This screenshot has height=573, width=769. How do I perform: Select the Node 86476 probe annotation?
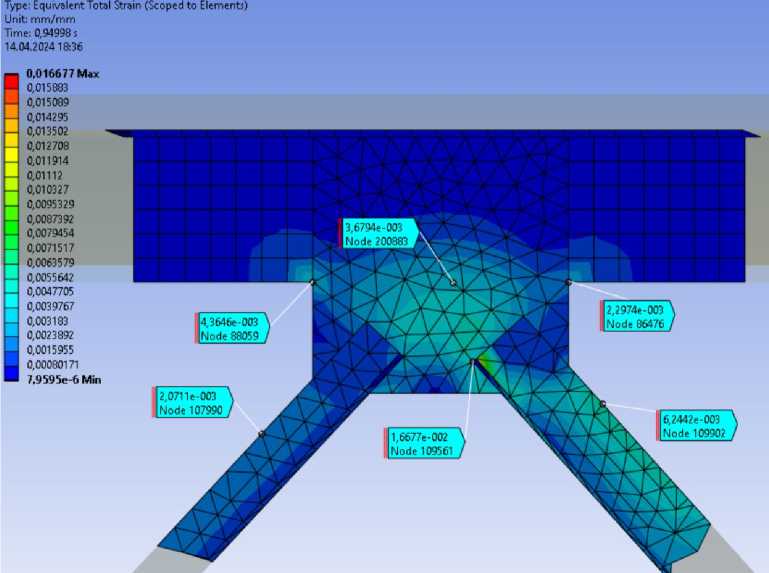tap(638, 316)
